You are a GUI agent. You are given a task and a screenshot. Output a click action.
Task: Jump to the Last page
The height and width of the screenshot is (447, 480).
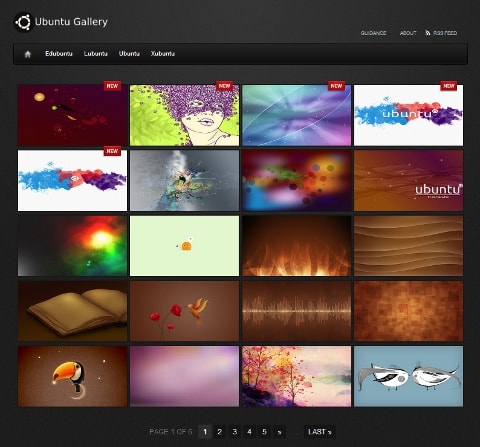click(320, 432)
